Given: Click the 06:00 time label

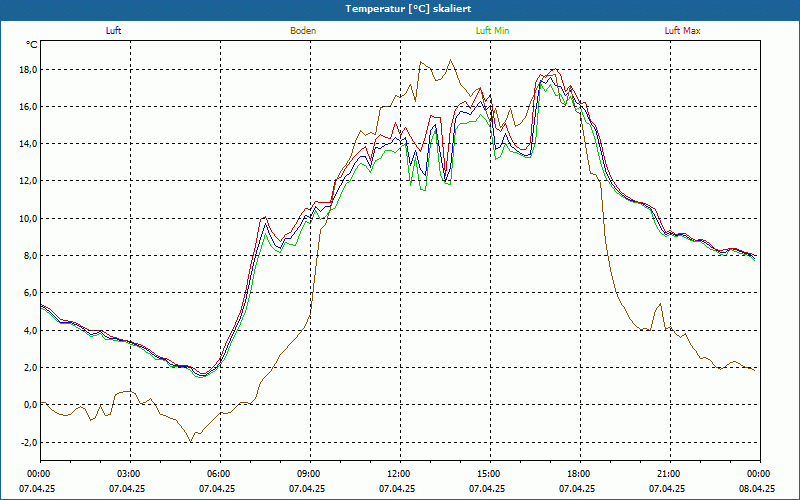Looking at the screenshot, I should (220, 474).
